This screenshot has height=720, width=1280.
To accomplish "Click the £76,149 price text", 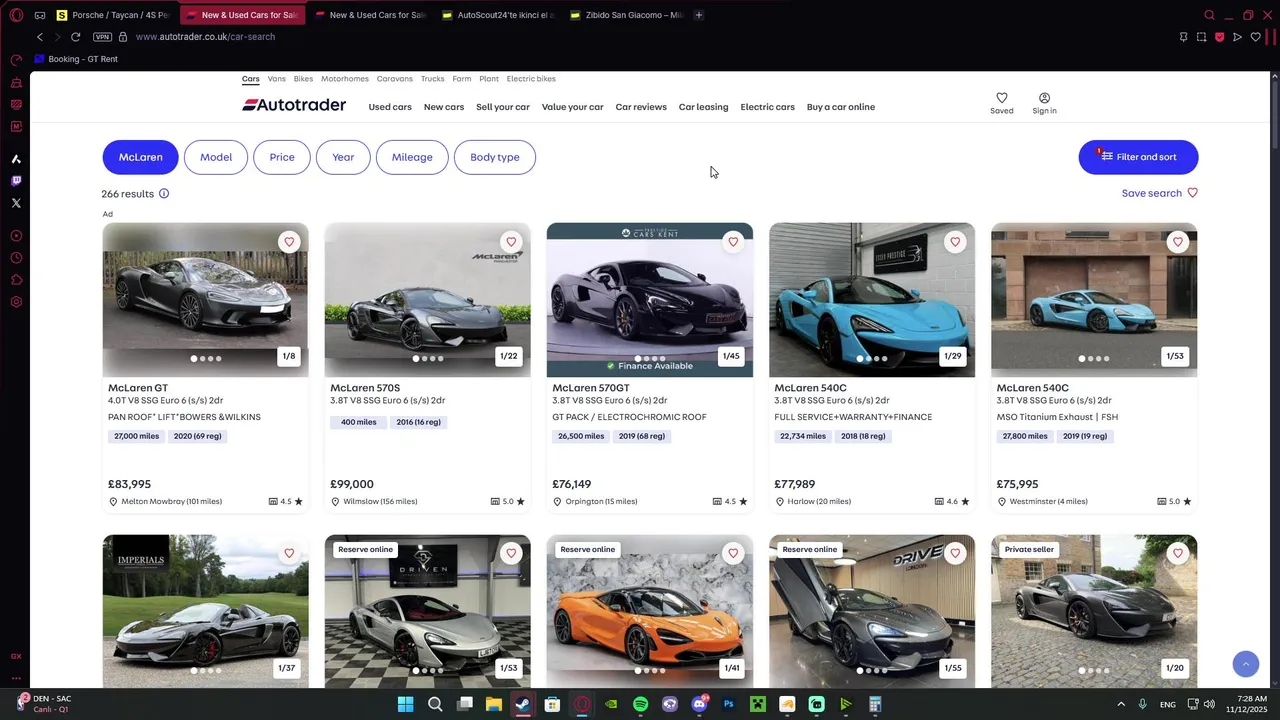I will [572, 484].
